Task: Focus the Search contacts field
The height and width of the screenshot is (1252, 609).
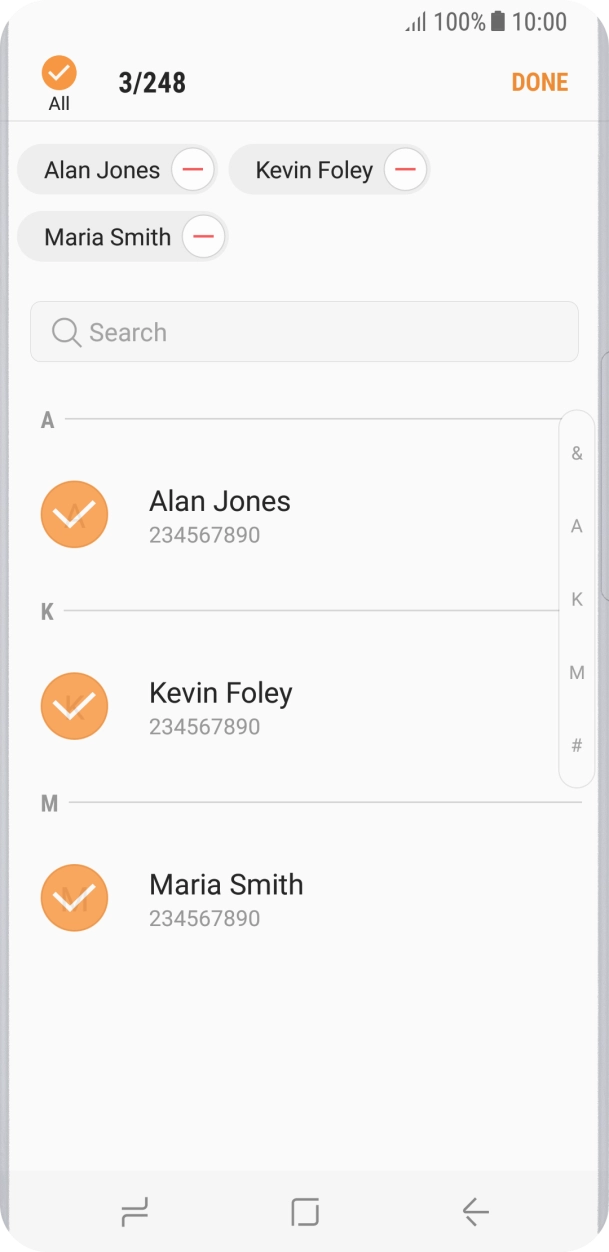Action: [320, 332]
